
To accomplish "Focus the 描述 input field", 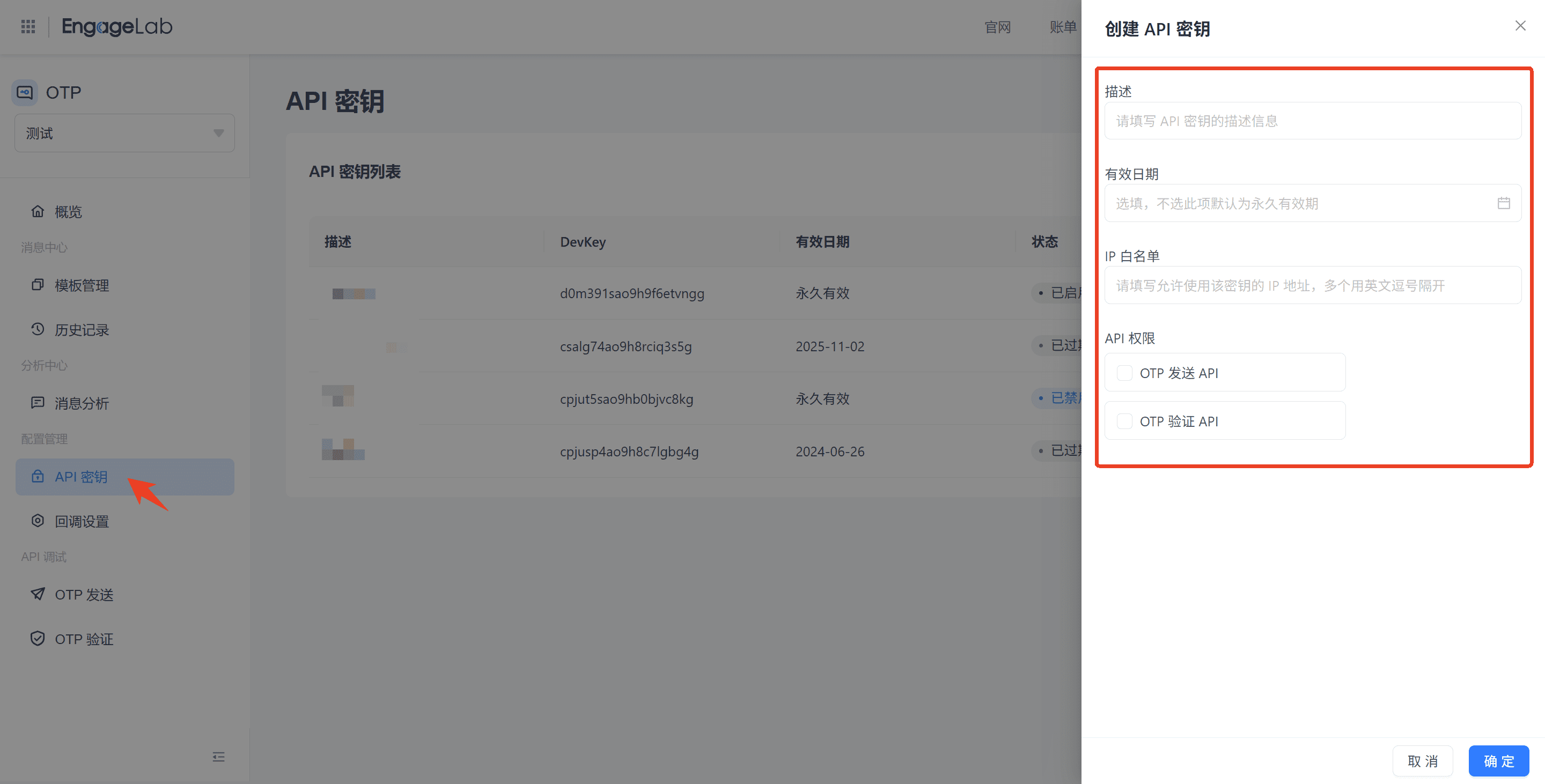I will tap(1313, 121).
